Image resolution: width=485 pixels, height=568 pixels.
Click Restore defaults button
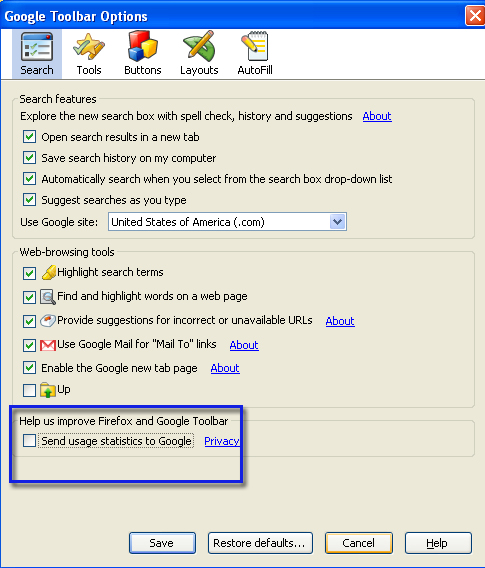pos(260,543)
